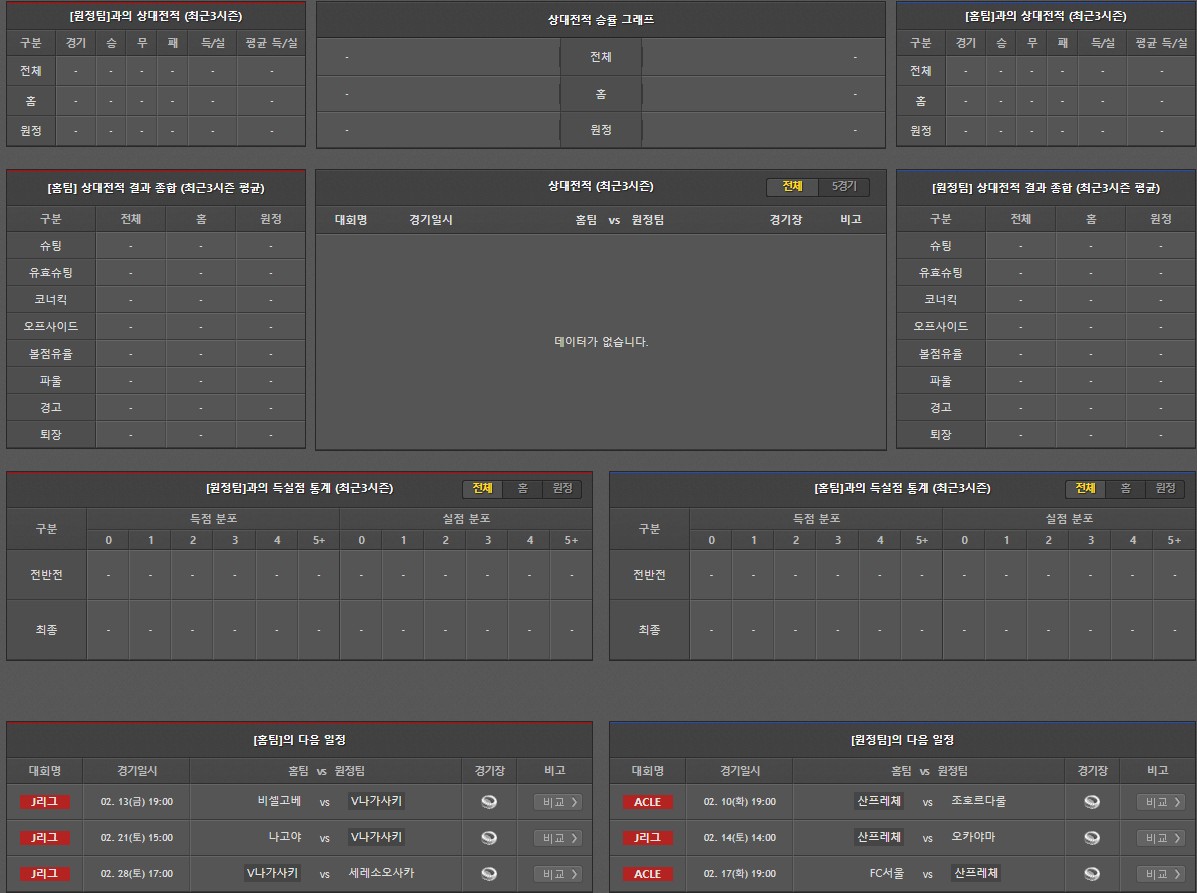
Task: Expand 비교 for 산프레체 vs 오카야마
Action: pos(1161,838)
